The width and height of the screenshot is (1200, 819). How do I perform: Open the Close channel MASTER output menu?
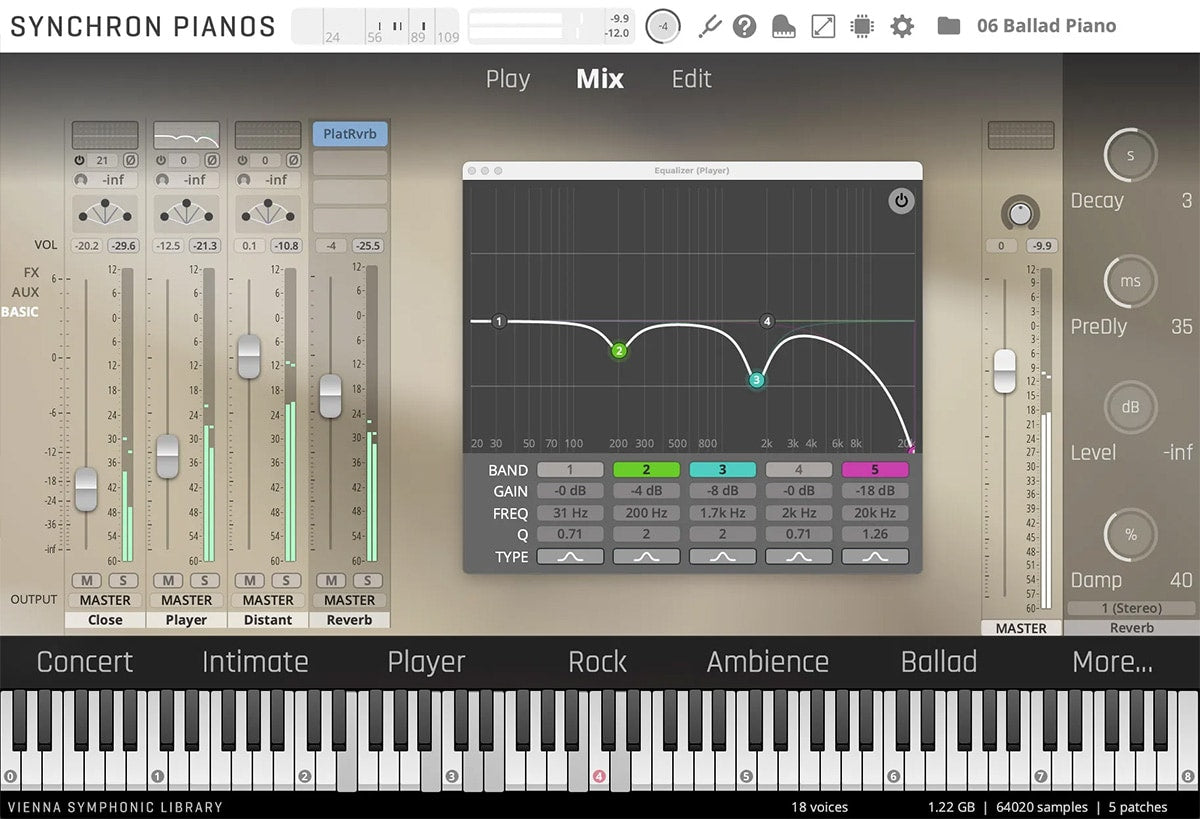(x=105, y=600)
